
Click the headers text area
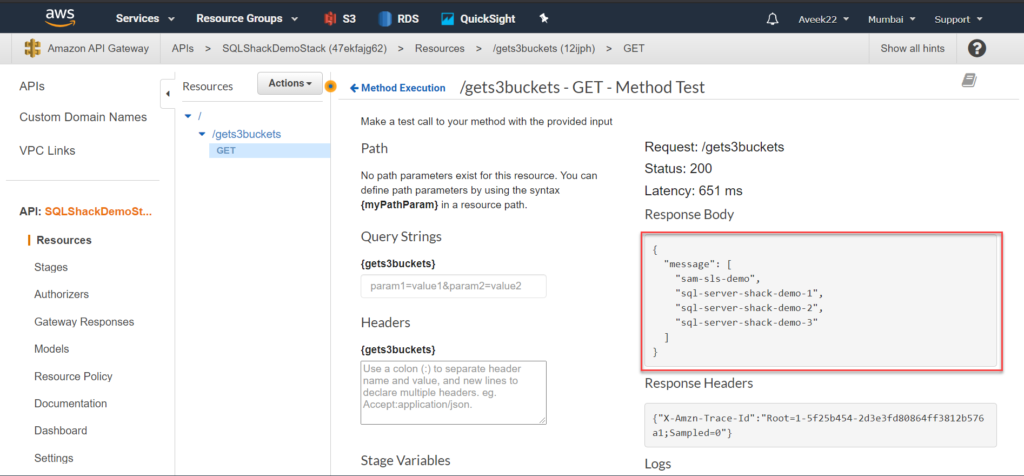pos(453,392)
